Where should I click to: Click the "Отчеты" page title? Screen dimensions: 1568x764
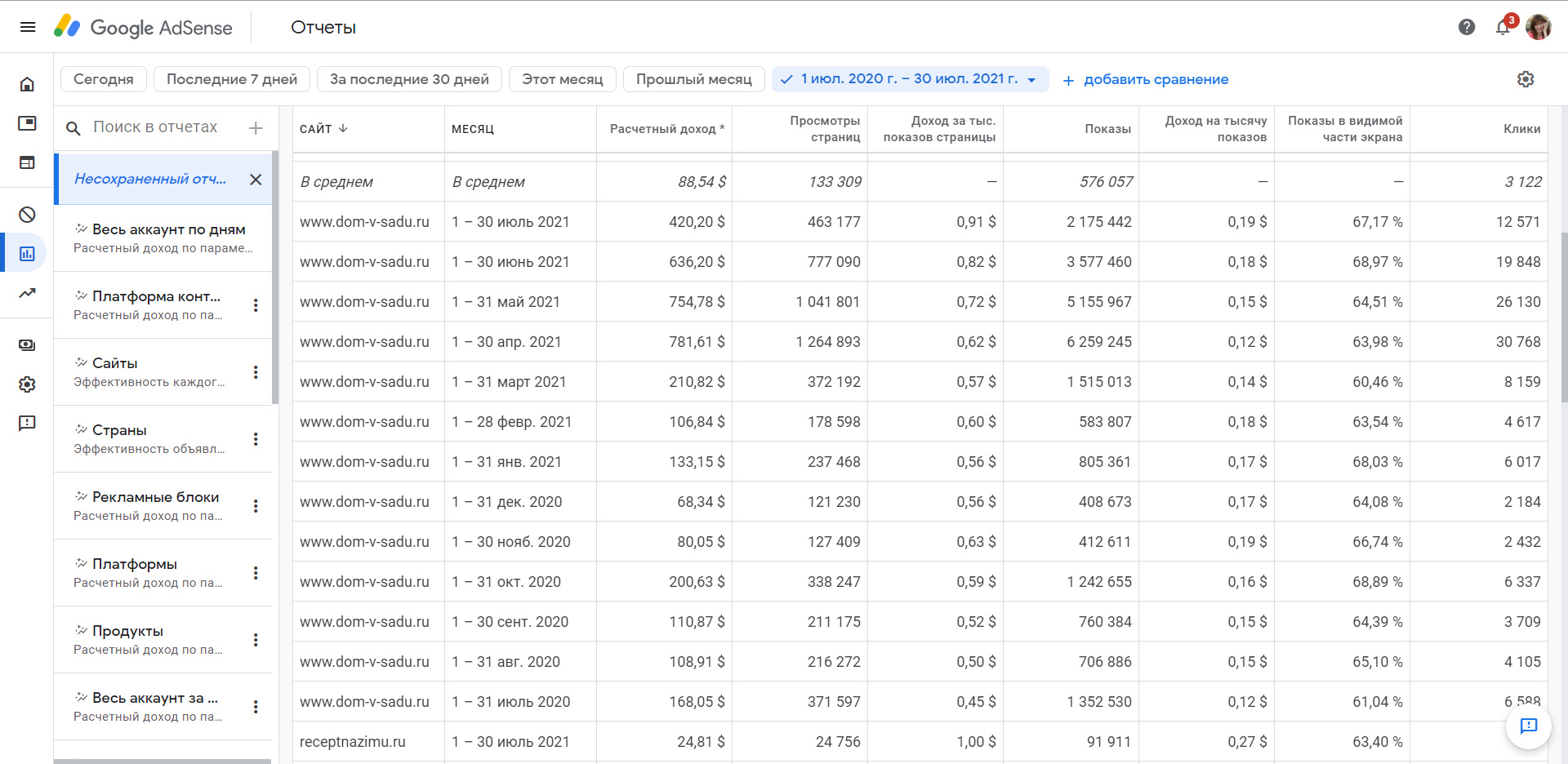point(323,27)
